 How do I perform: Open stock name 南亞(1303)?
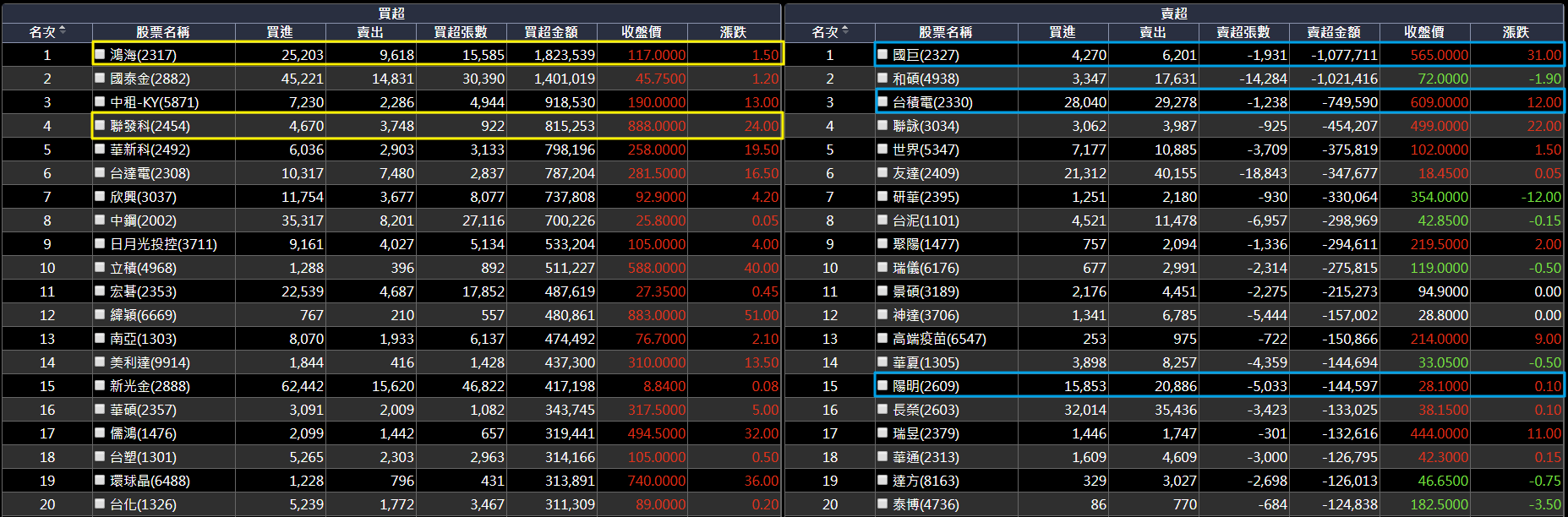coord(143,339)
